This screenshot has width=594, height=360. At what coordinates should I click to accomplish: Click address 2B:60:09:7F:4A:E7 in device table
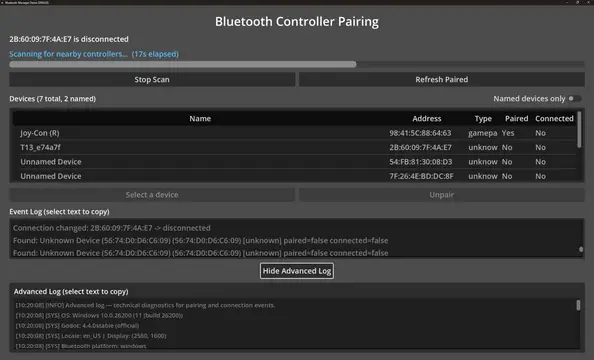click(x=420, y=147)
